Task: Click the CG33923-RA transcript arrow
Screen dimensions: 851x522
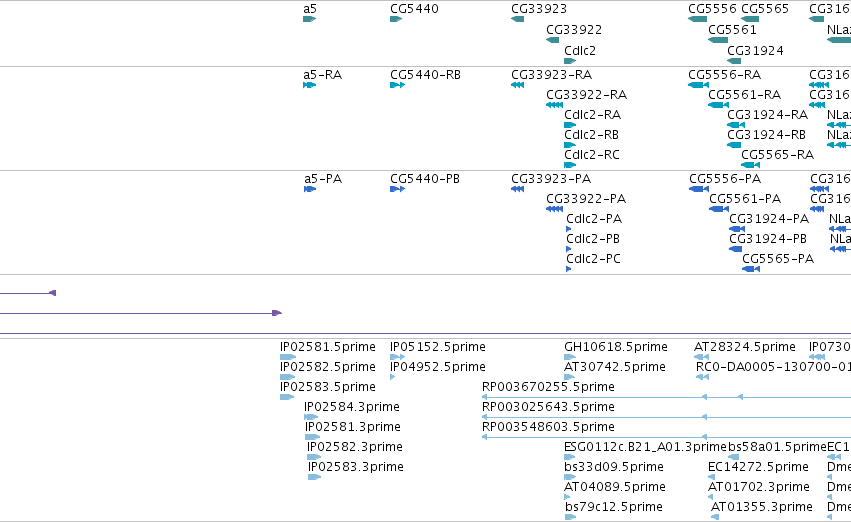Action: (517, 85)
